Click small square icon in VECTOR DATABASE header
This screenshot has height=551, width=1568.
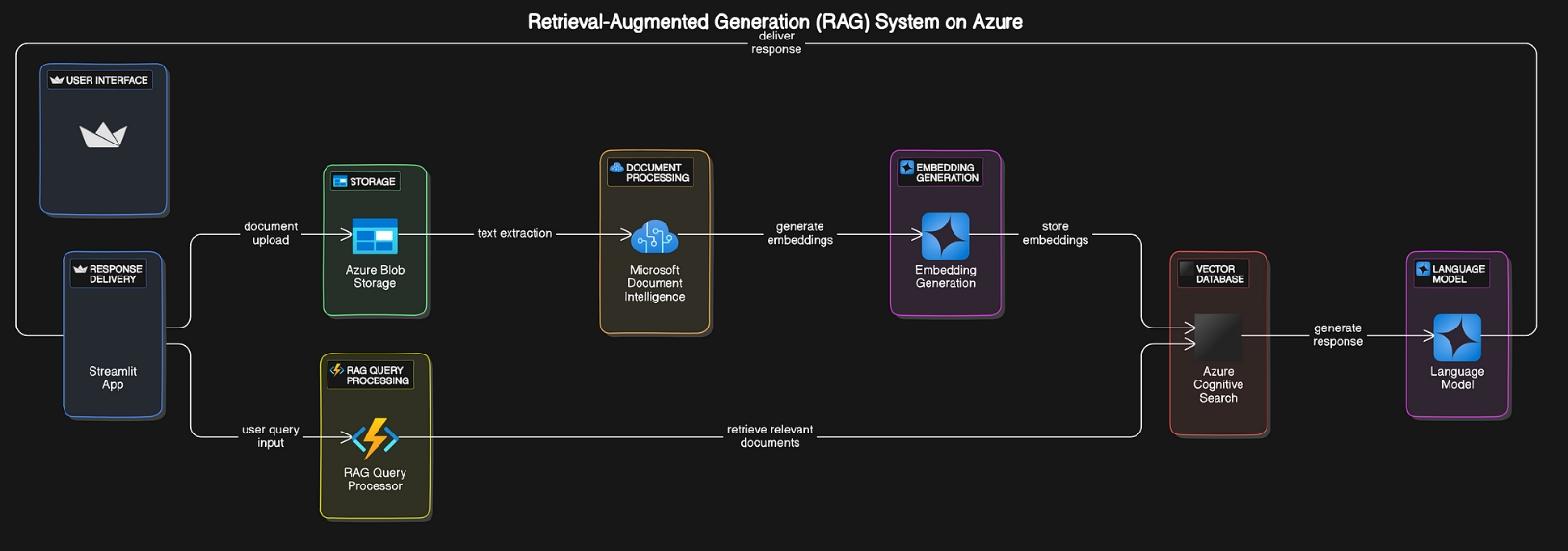[x=1187, y=269]
